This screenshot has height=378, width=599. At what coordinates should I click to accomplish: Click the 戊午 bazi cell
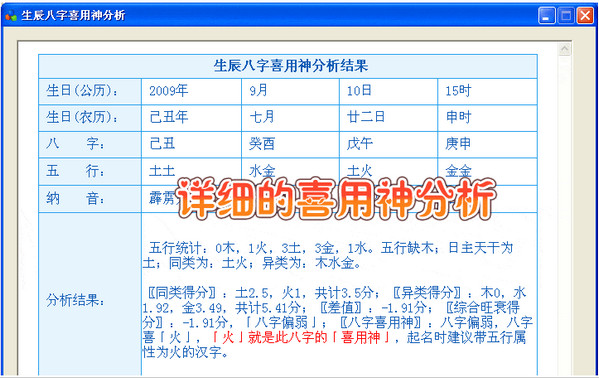(388, 144)
